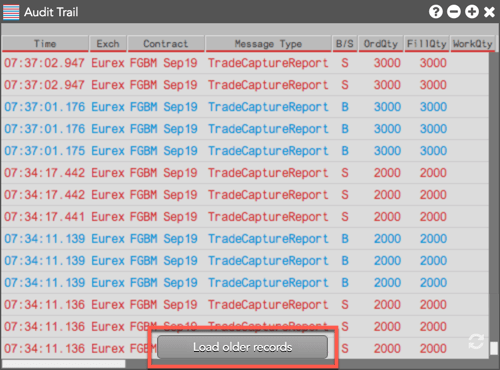
Task: Click Eurex in the 07:37:01.175 row
Action: pos(108,151)
